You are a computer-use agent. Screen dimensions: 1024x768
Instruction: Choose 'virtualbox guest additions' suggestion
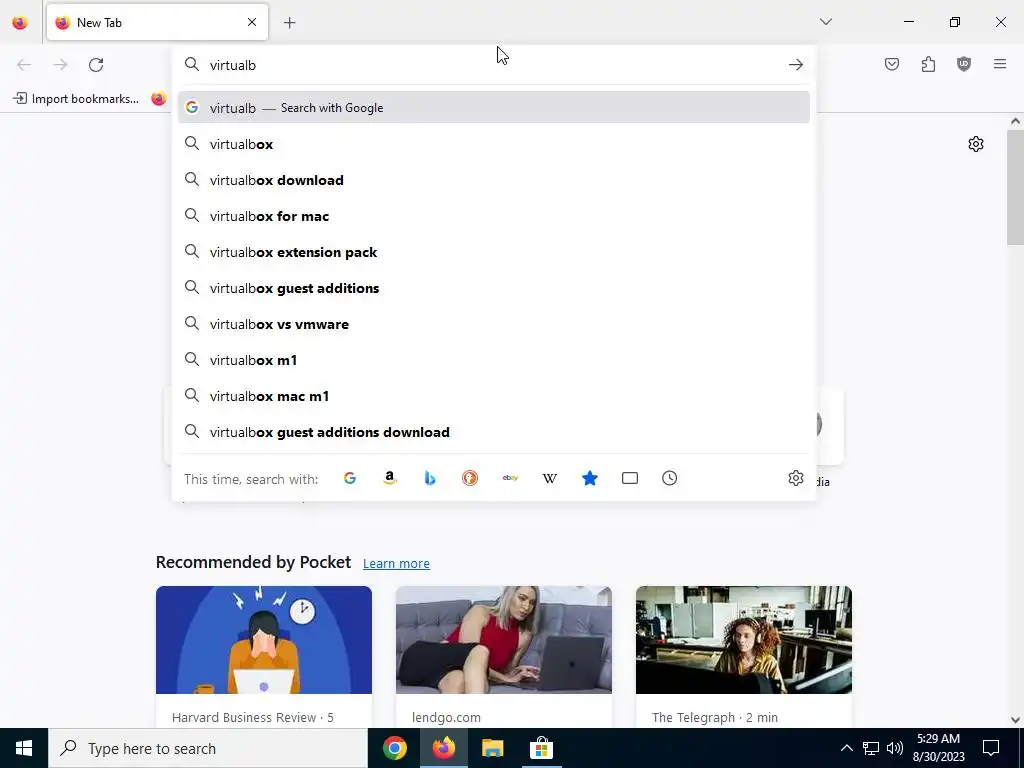pyautogui.click(x=494, y=288)
